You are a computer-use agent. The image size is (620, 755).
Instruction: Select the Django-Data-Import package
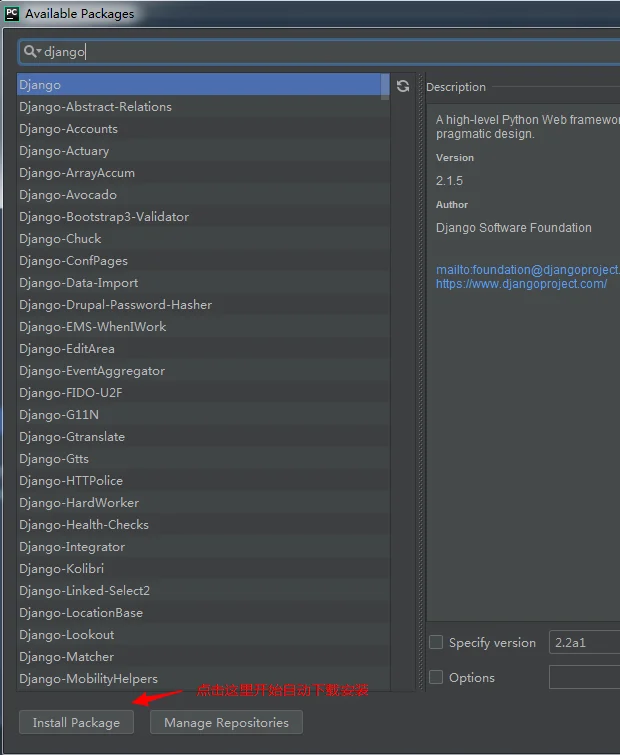pyautogui.click(x=204, y=283)
